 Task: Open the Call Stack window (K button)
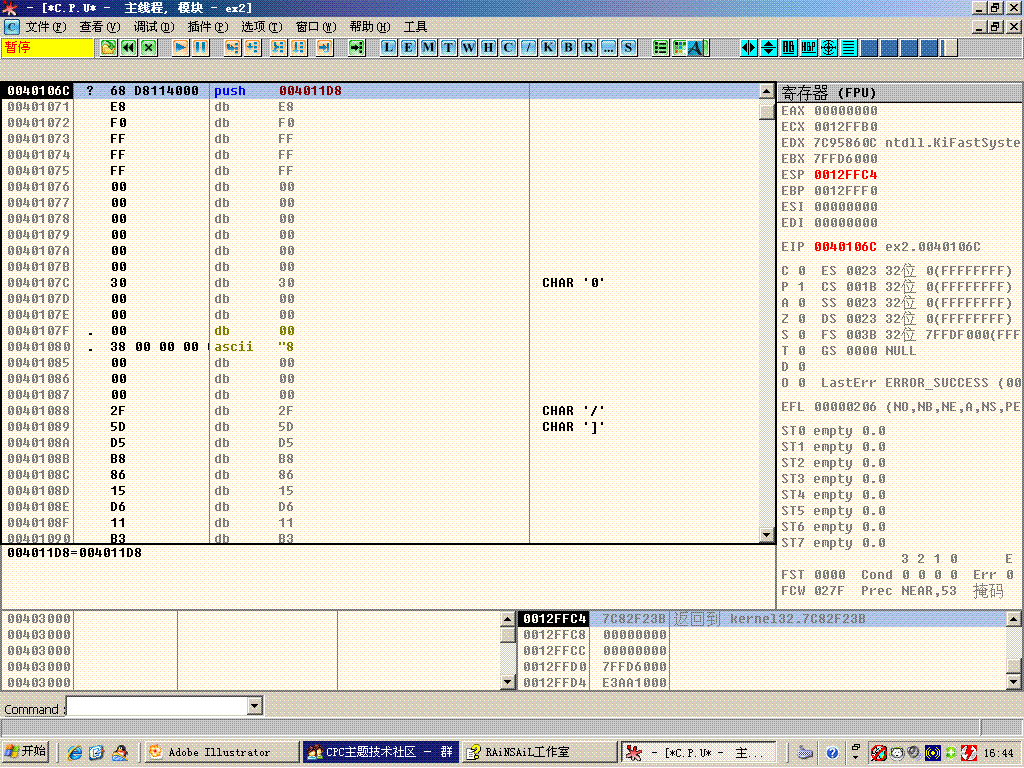click(x=549, y=48)
